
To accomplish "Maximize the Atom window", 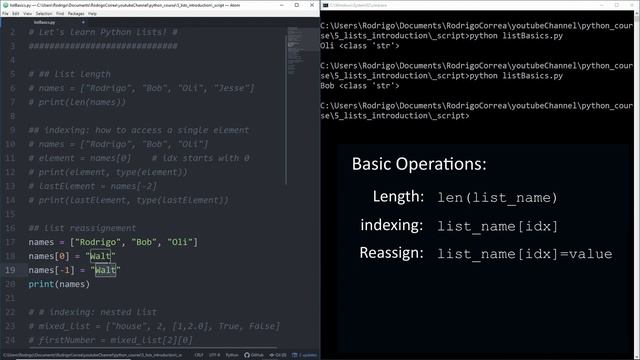I will click(297, 5).
